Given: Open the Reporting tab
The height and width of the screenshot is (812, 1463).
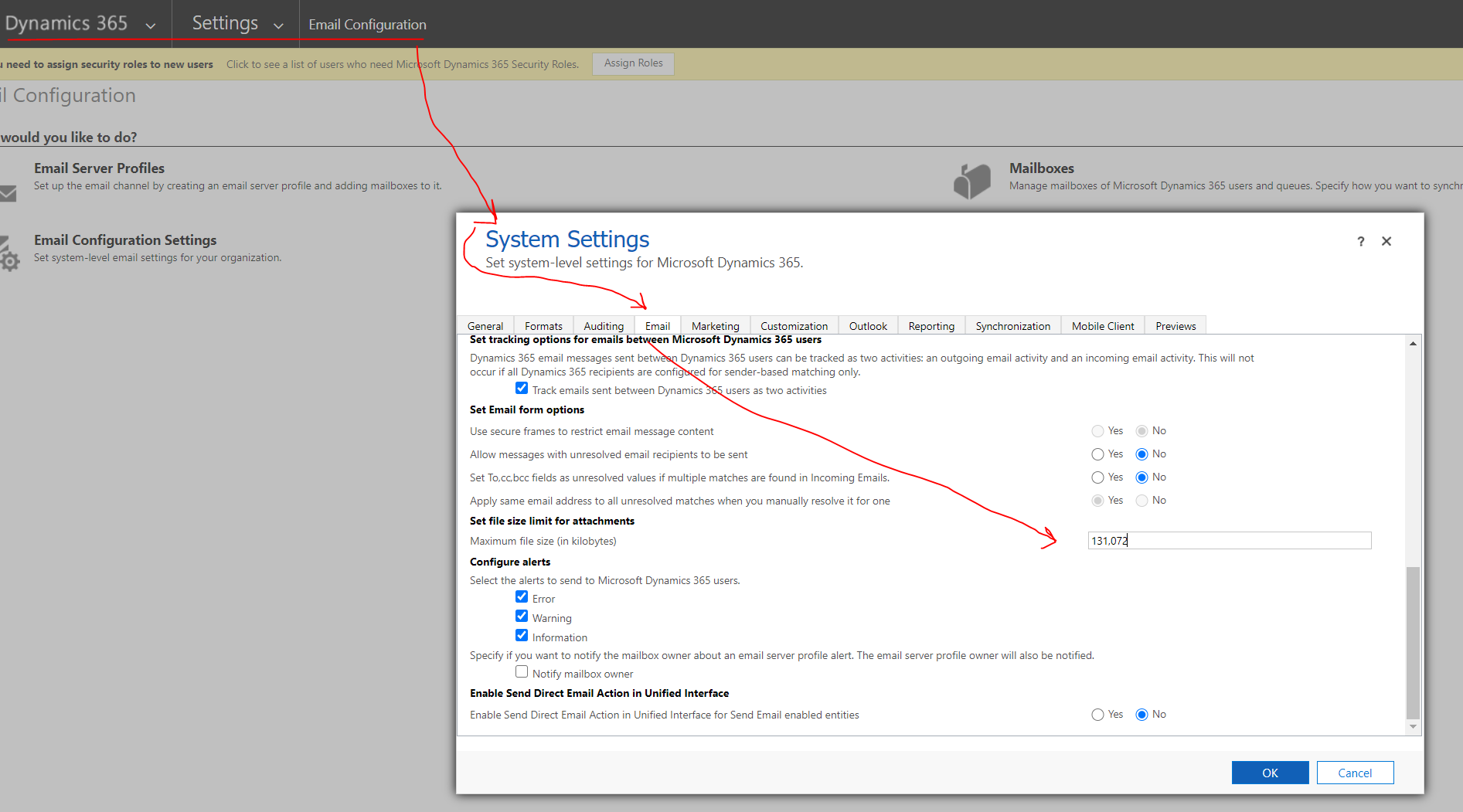Looking at the screenshot, I should (x=931, y=326).
